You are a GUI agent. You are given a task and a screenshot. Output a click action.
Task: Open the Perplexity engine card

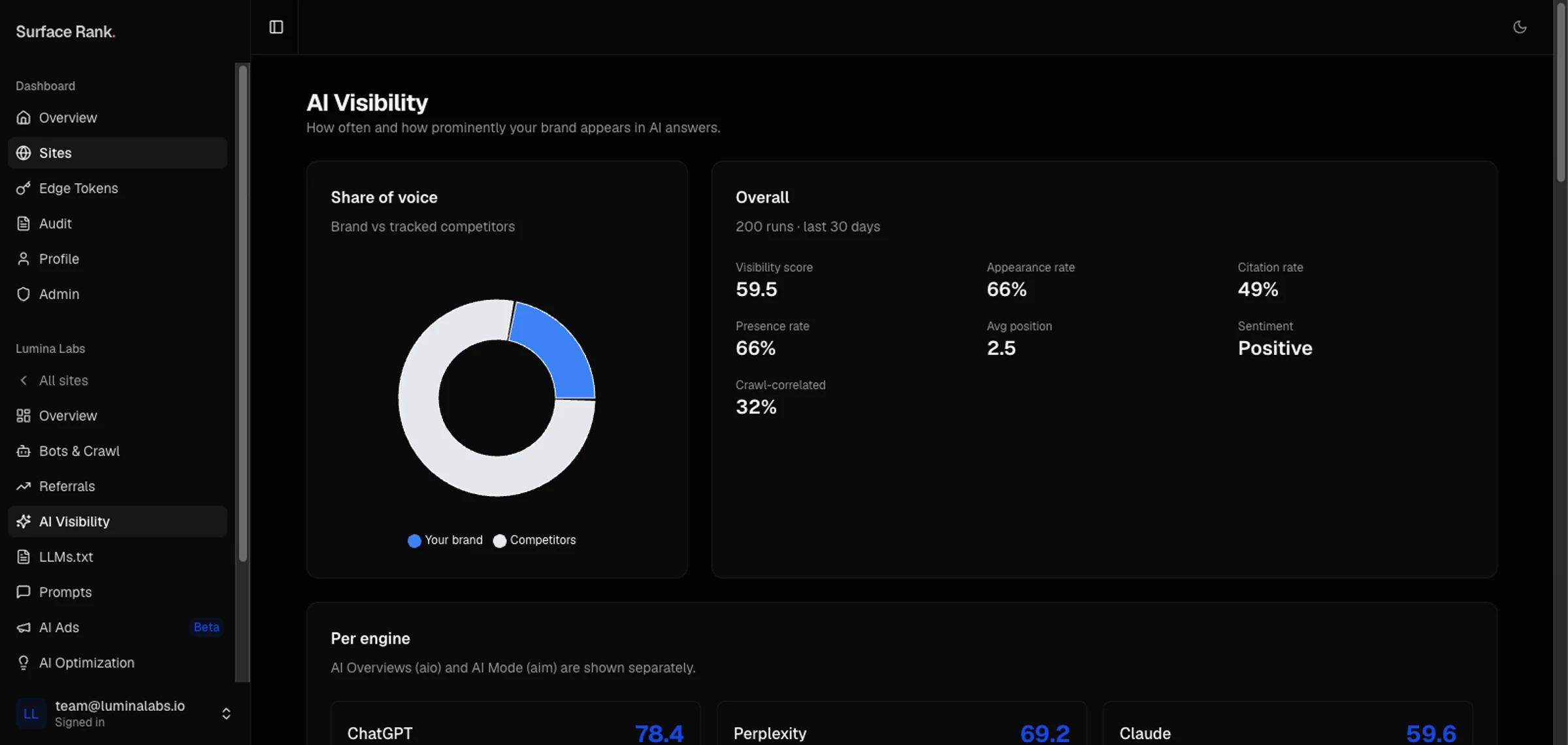click(902, 724)
